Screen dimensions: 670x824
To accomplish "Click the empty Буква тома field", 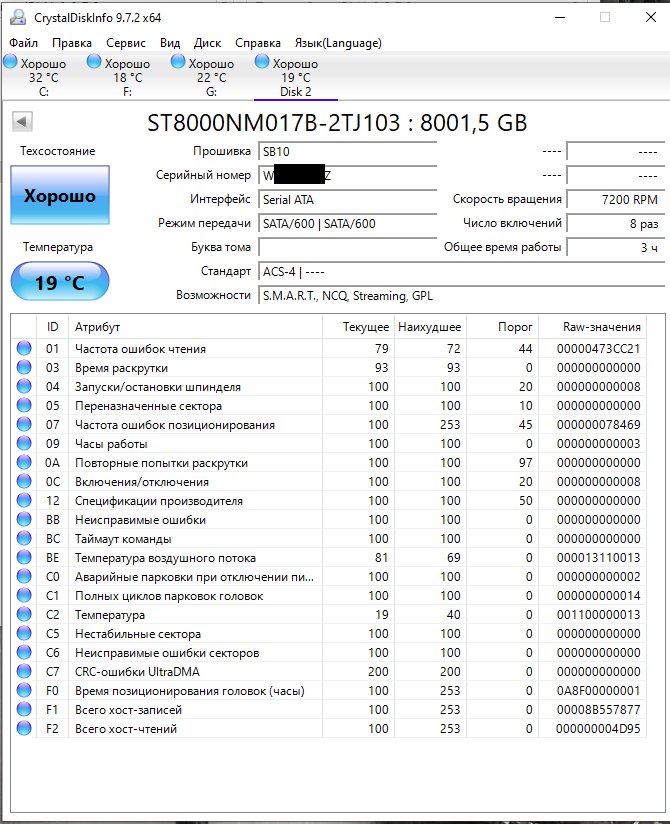I will pos(347,248).
